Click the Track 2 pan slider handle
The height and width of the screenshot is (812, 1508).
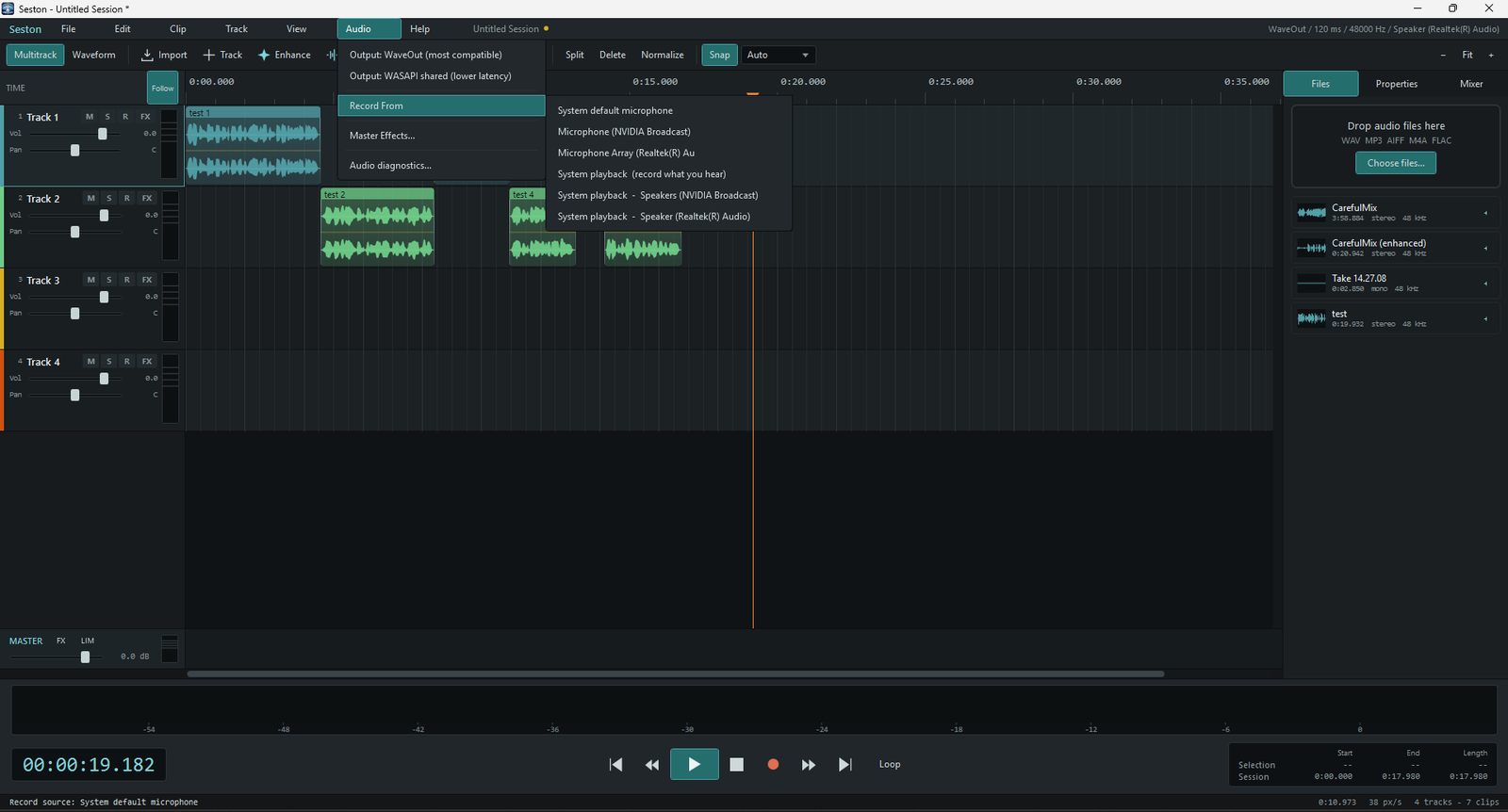point(75,232)
